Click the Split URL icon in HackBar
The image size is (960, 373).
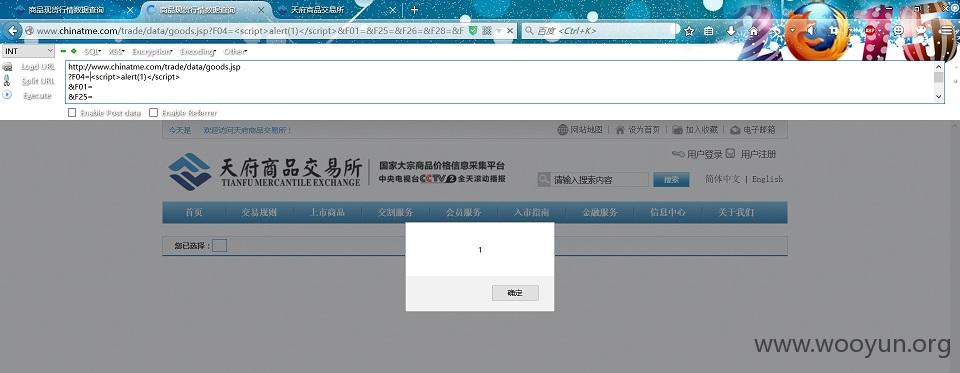tap(7, 81)
